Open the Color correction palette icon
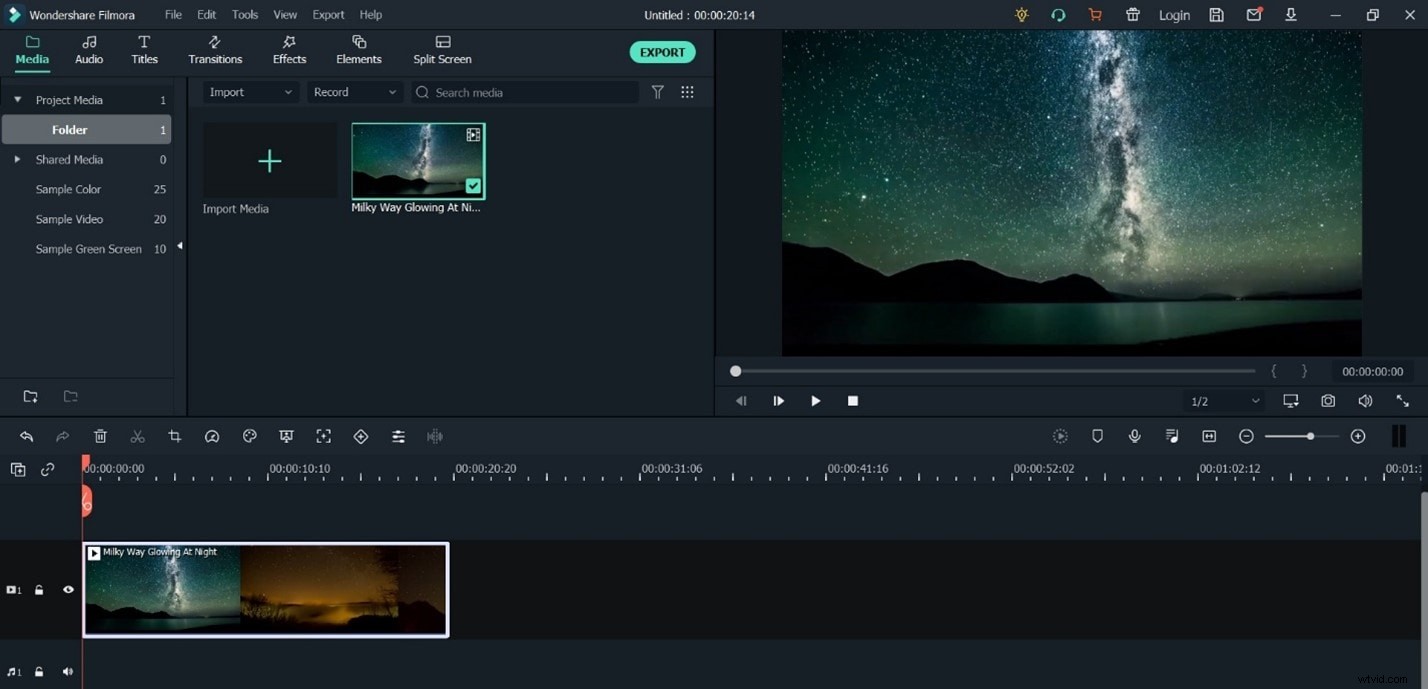Image resolution: width=1428 pixels, height=689 pixels. [x=249, y=436]
